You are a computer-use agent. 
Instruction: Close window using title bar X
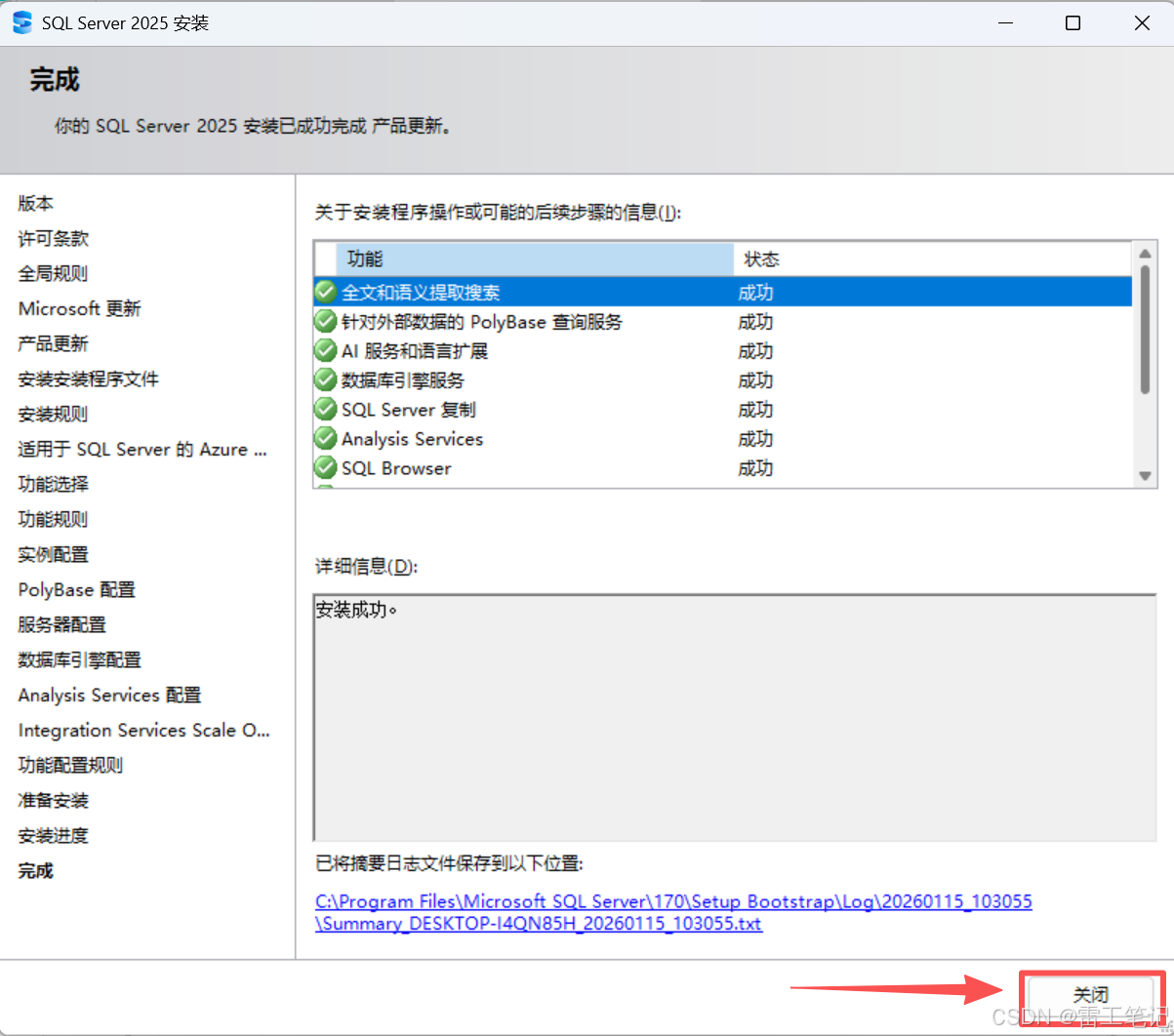[1141, 23]
